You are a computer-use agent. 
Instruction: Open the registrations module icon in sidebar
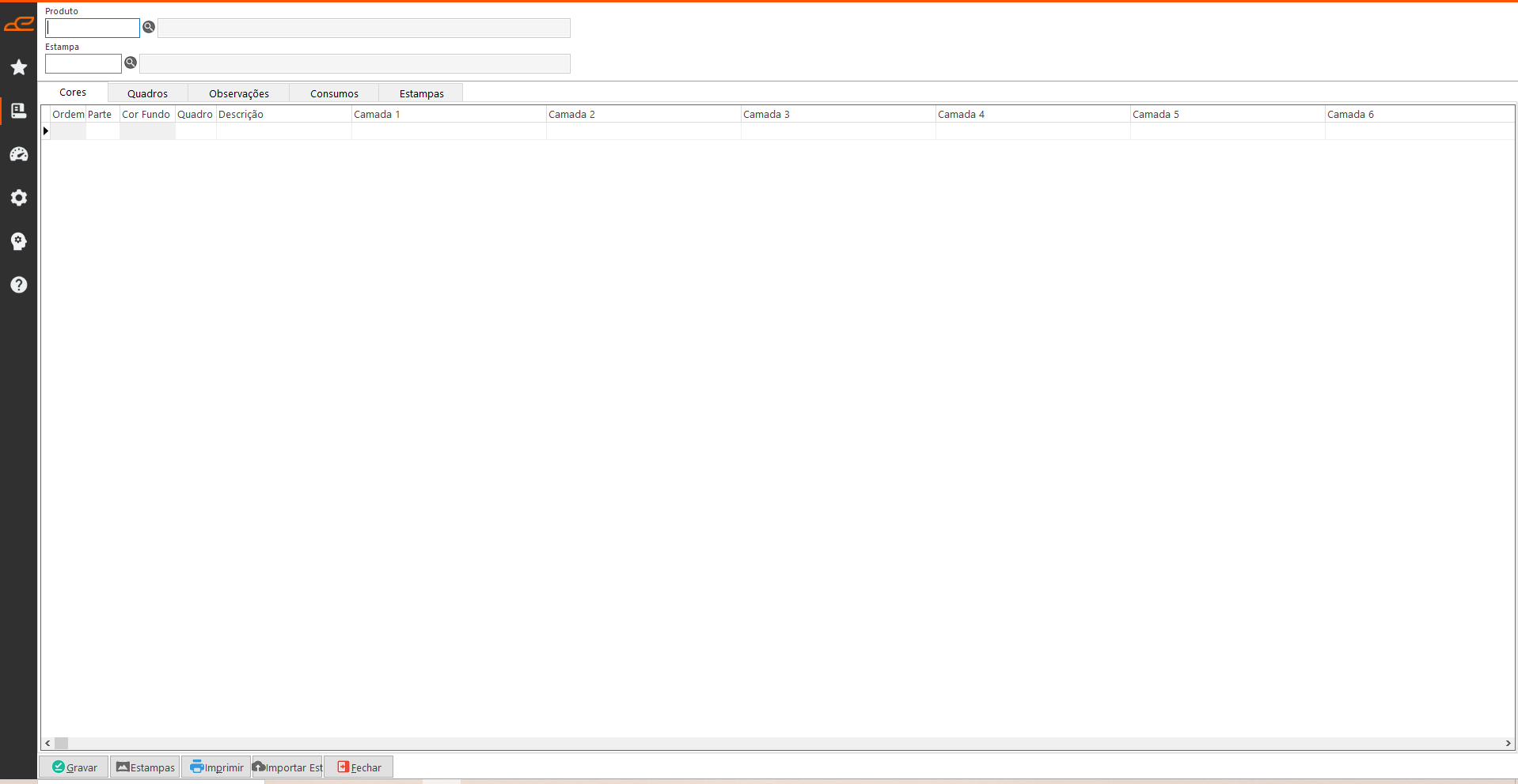19,111
